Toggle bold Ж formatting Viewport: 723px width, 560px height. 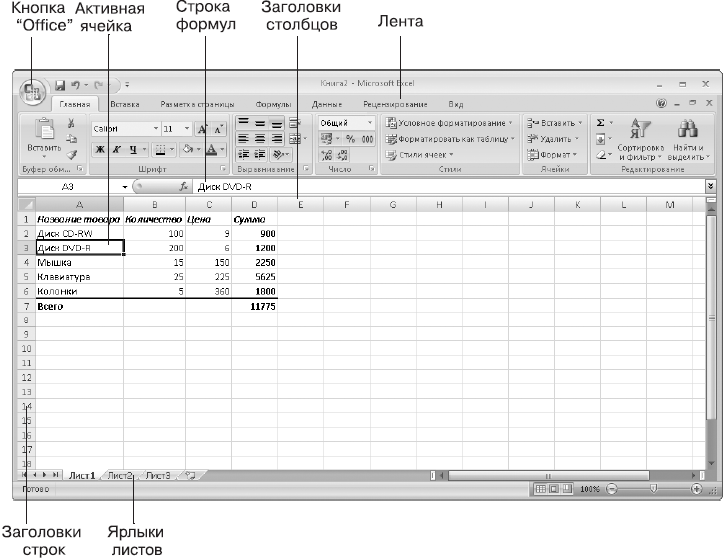pyautogui.click(x=100, y=149)
